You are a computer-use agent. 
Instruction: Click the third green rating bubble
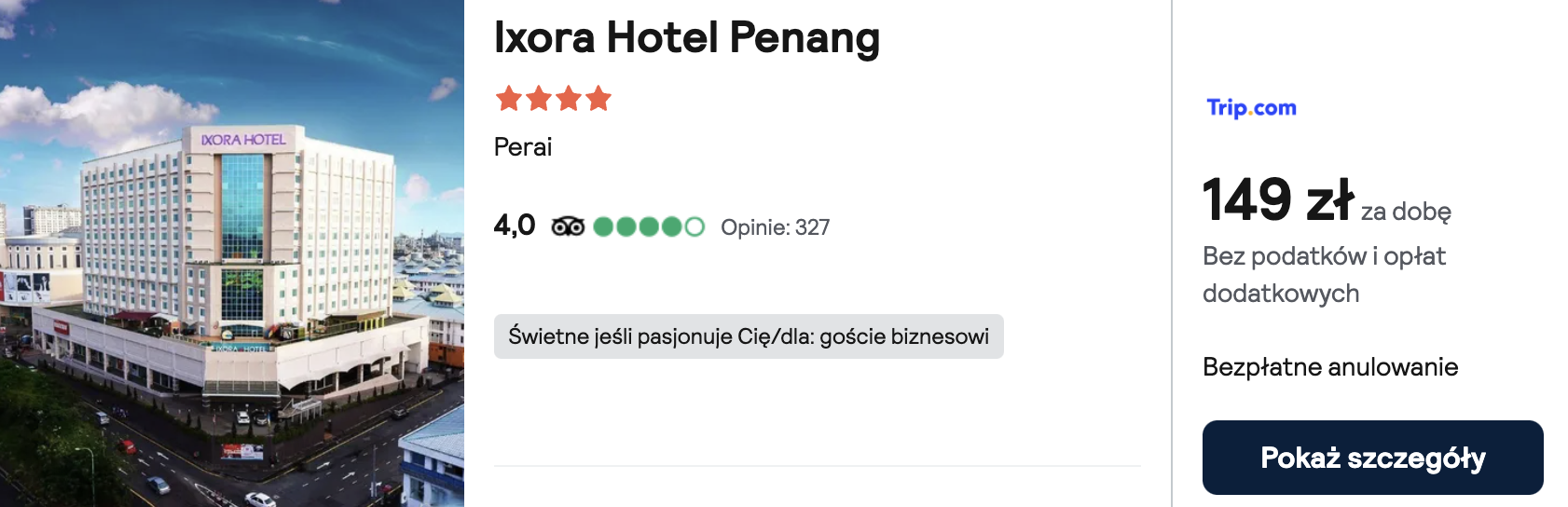(x=649, y=226)
